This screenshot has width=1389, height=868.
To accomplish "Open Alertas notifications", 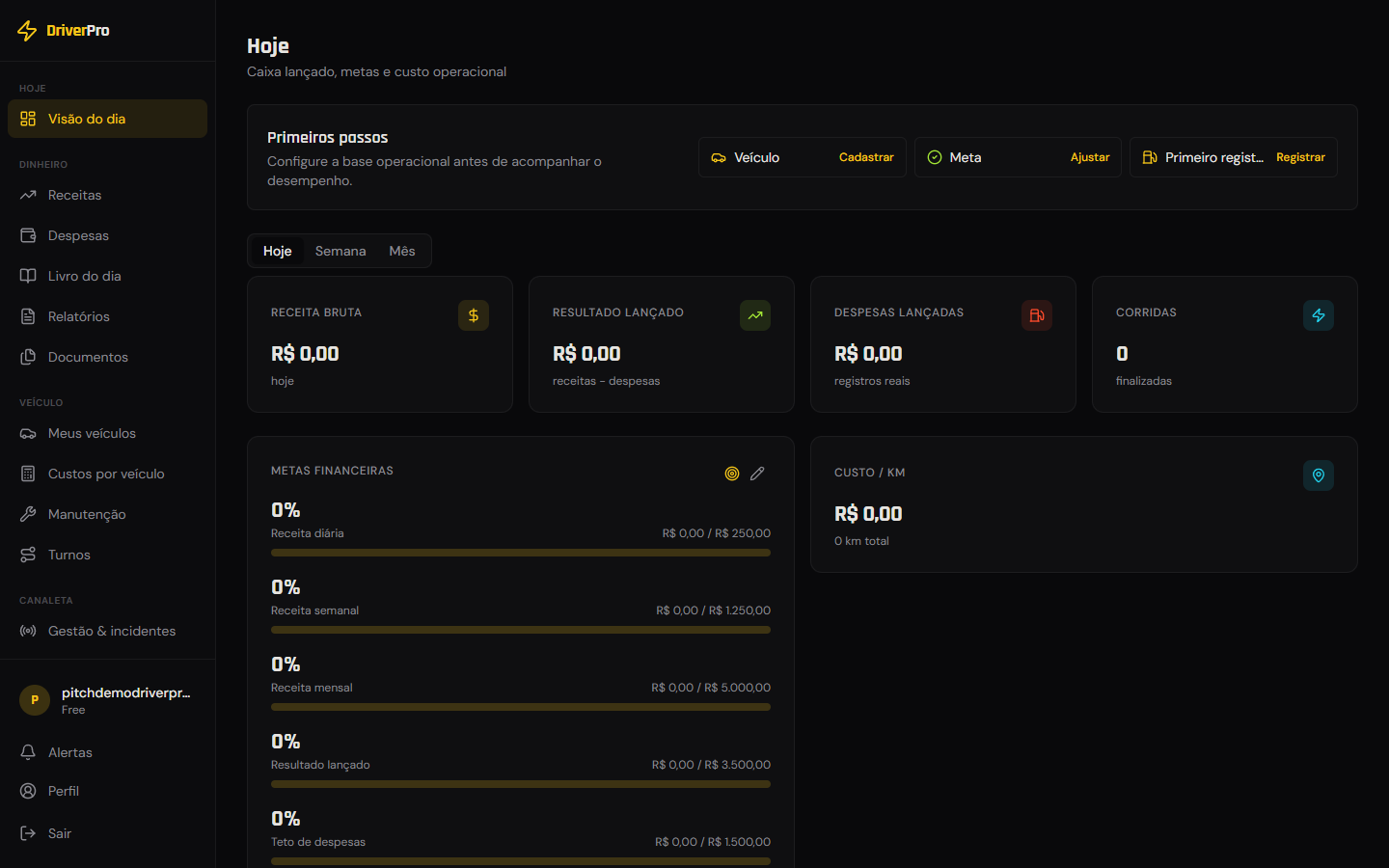I will (x=107, y=752).
